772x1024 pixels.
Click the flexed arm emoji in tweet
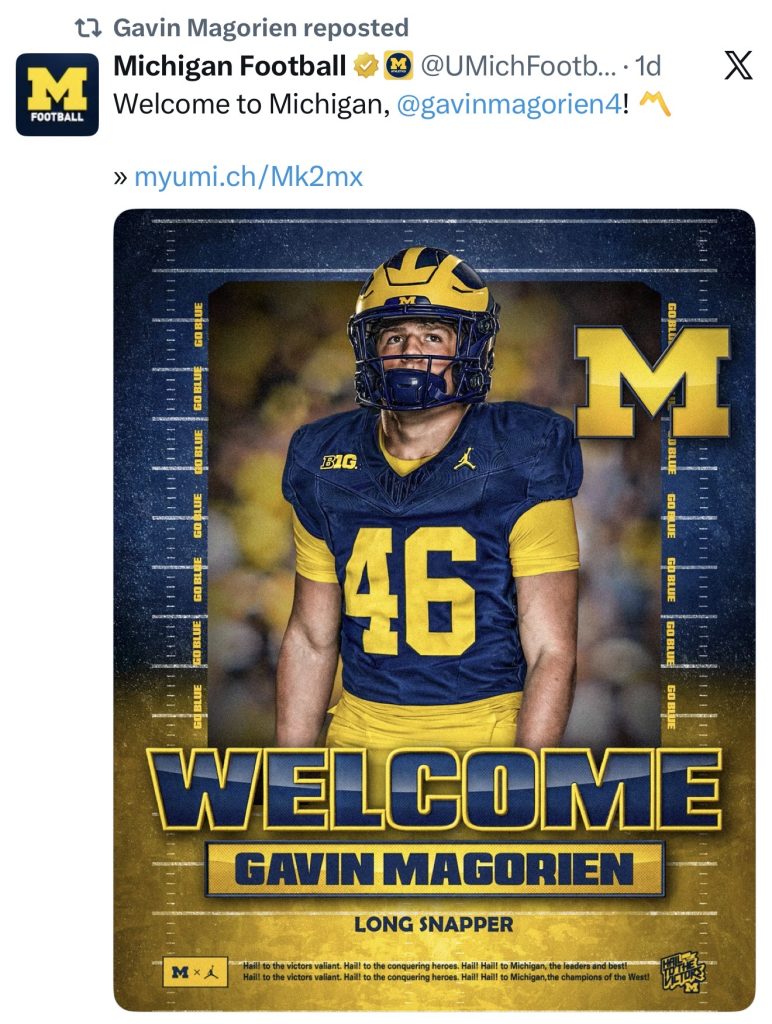pos(654,103)
